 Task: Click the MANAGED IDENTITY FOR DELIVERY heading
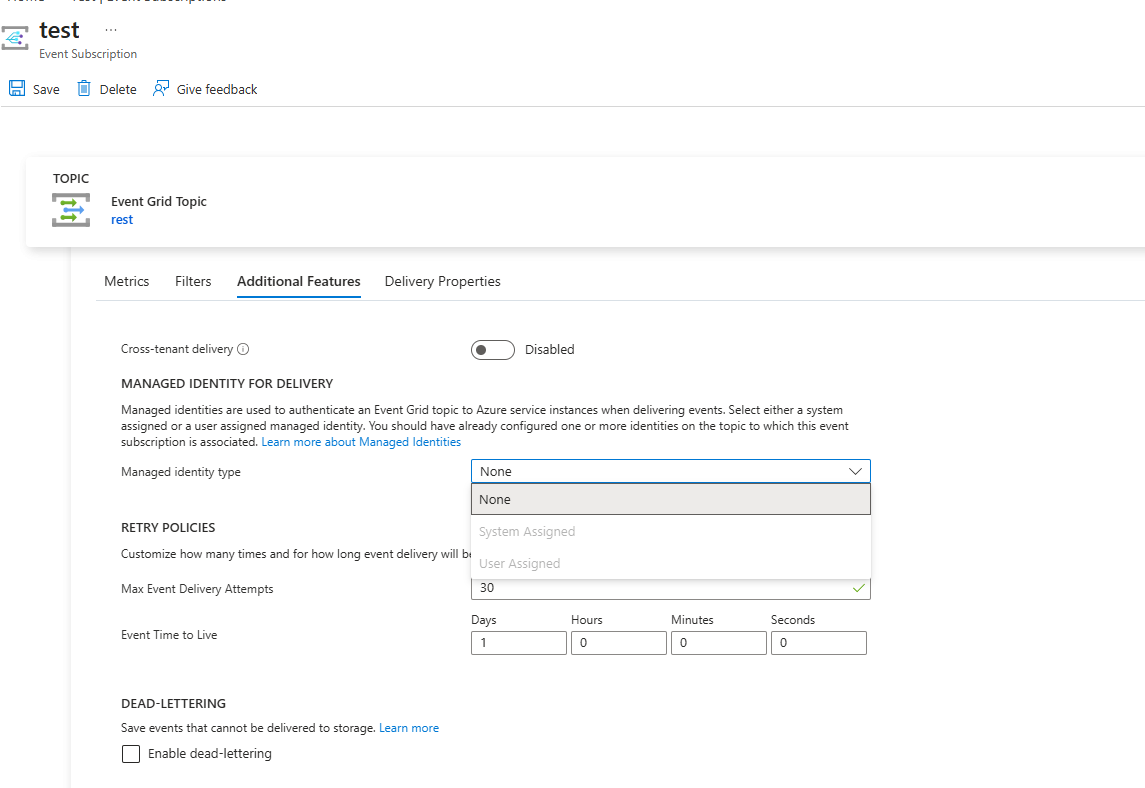pos(227,383)
